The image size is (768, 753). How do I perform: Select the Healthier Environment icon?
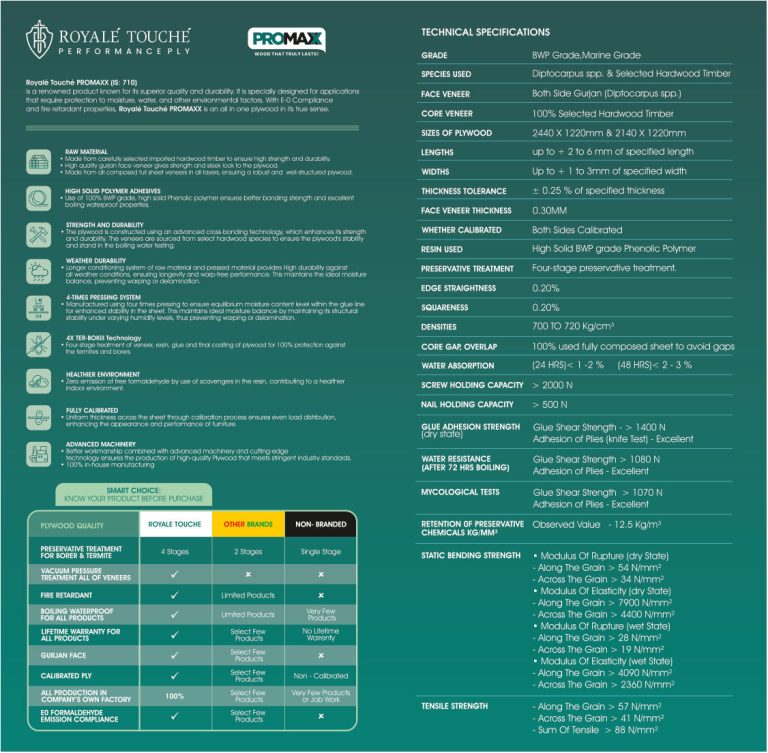(39, 381)
